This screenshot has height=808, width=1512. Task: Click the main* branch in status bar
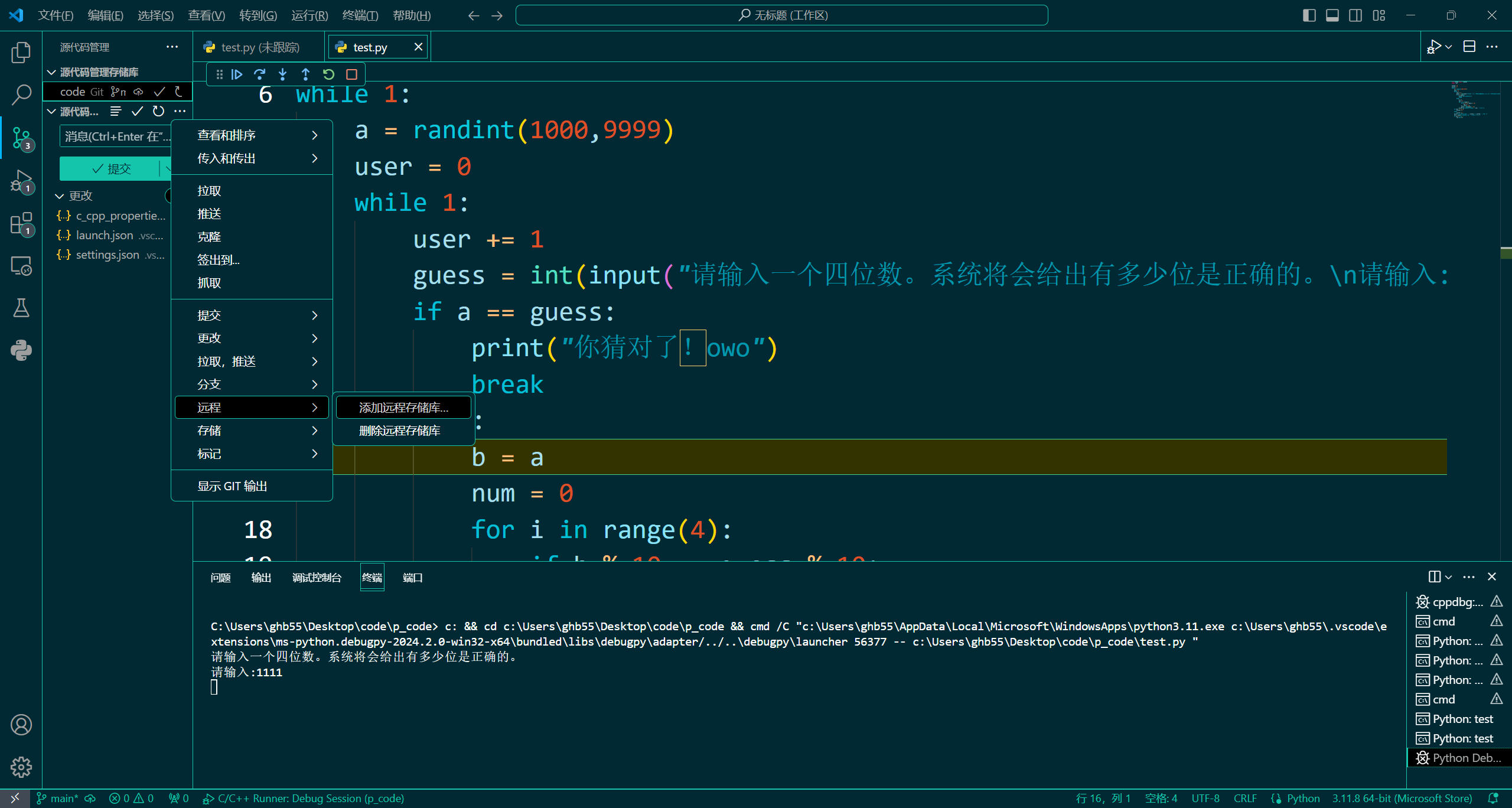(x=58, y=799)
